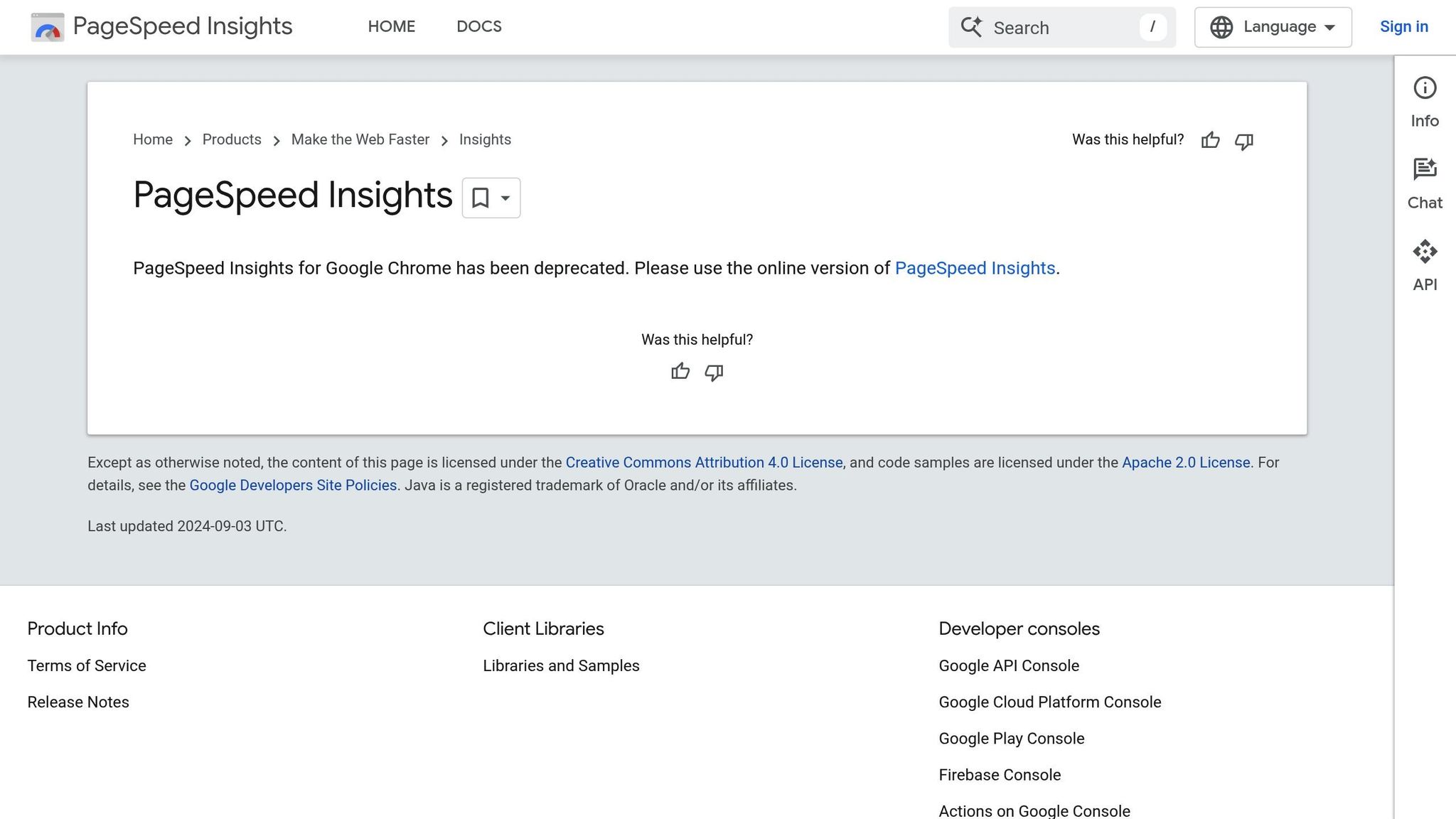Click the PageSpeed Insights logo

(x=47, y=27)
